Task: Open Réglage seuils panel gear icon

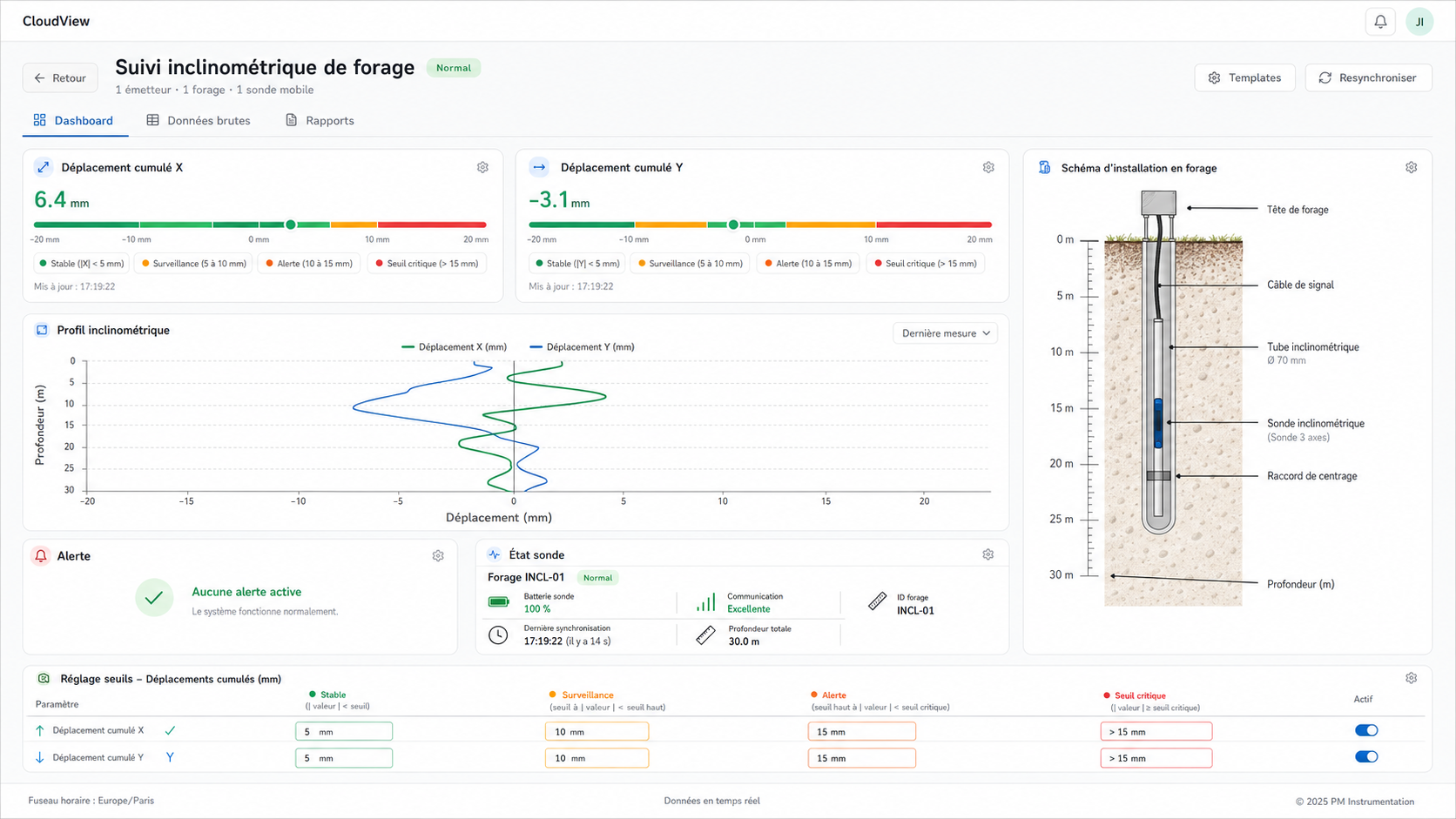Action: tap(1411, 678)
